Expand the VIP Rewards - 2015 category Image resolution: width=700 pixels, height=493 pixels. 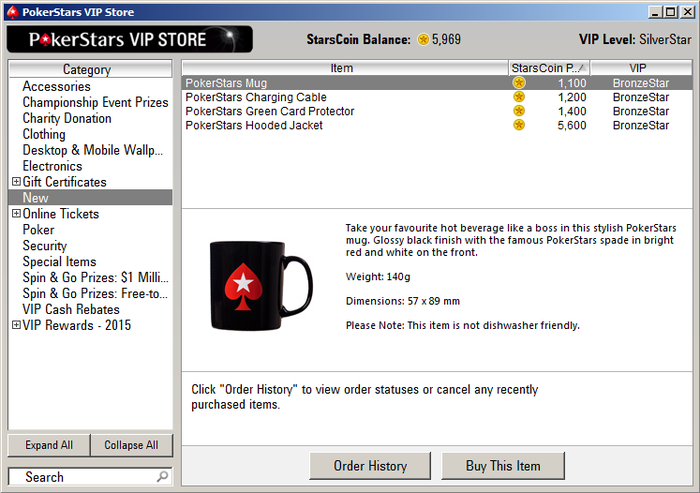(16, 325)
